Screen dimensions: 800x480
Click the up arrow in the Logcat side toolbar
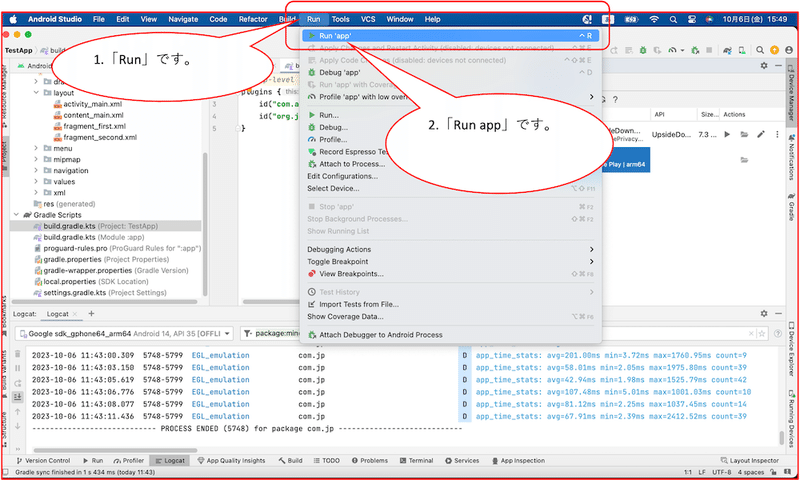[x=17, y=412]
